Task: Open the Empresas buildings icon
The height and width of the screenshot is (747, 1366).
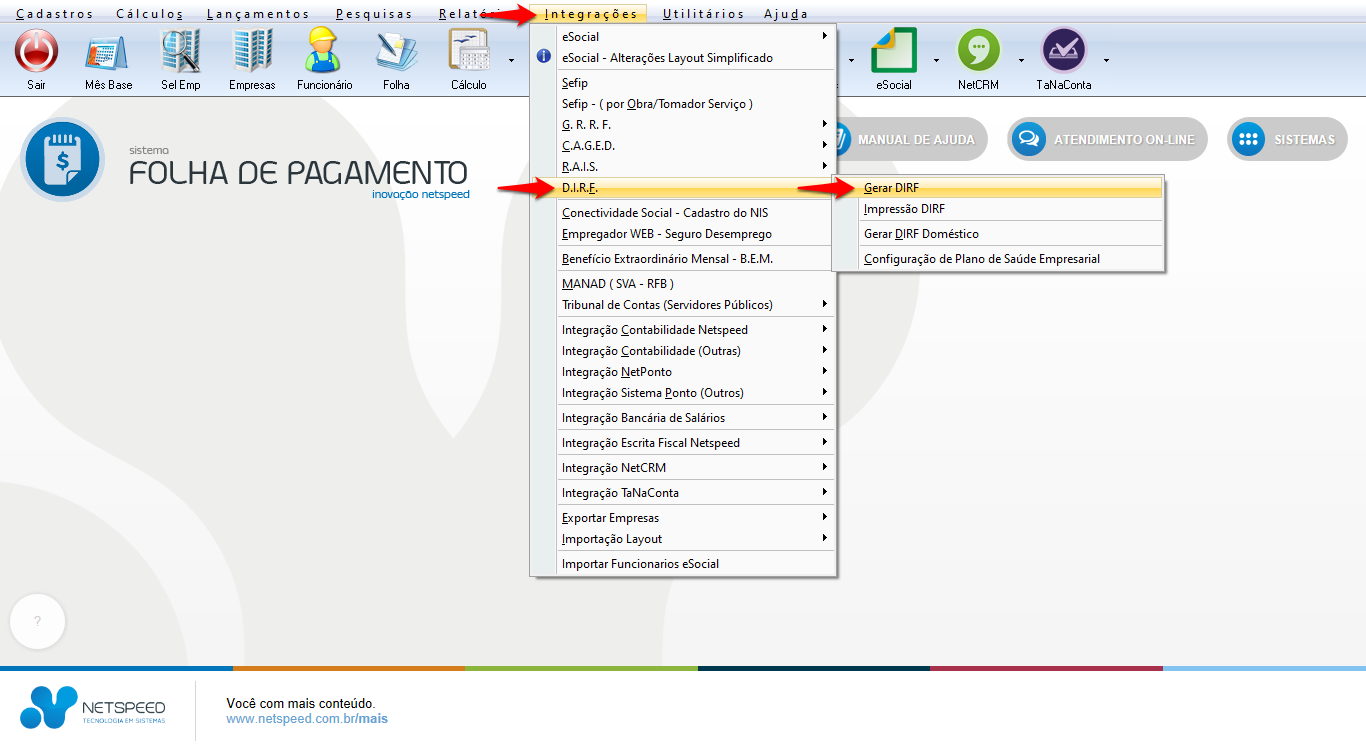Action: (x=252, y=51)
